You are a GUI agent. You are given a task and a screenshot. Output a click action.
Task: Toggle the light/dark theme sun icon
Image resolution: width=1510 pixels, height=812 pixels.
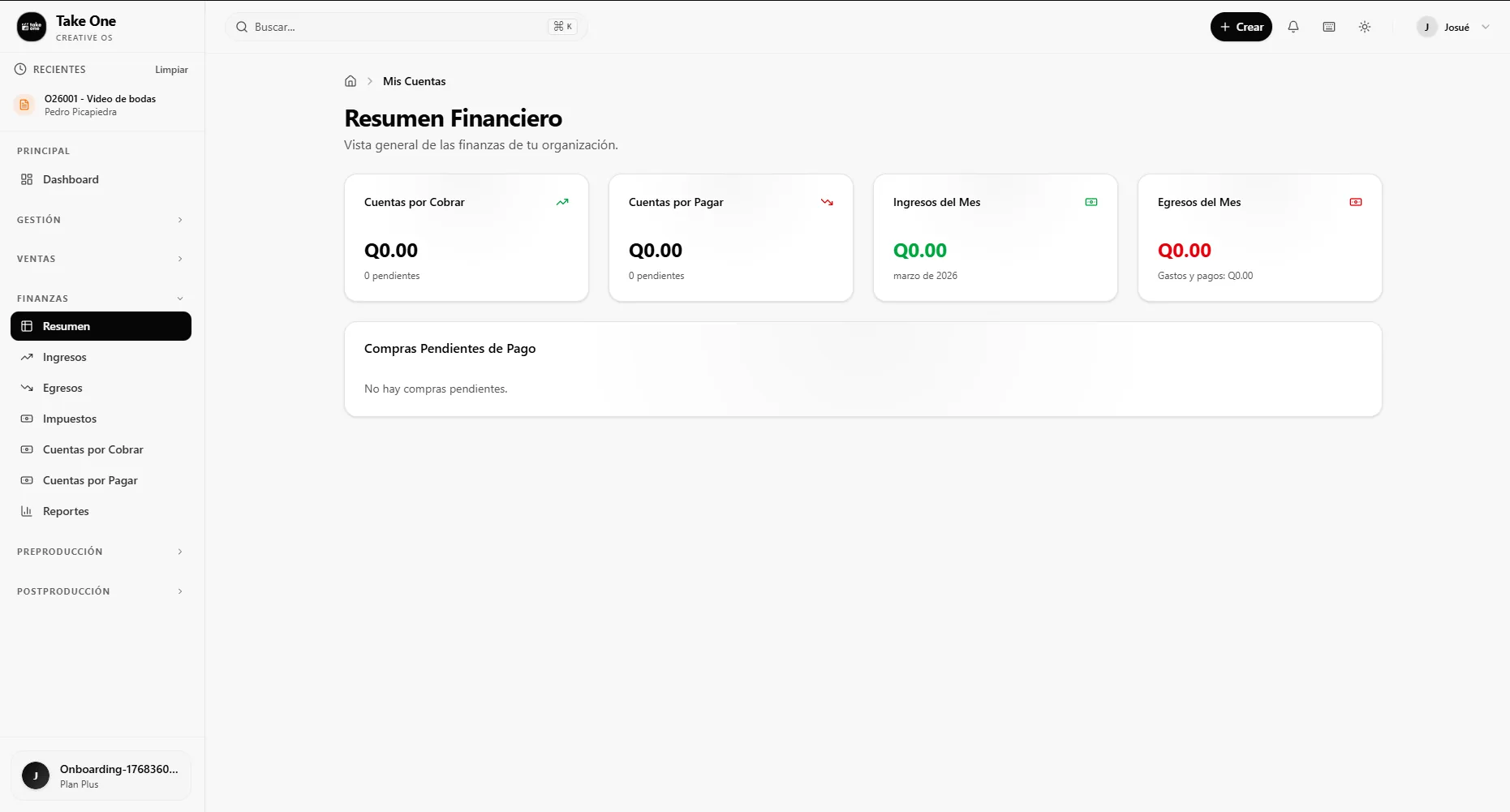coord(1365,27)
